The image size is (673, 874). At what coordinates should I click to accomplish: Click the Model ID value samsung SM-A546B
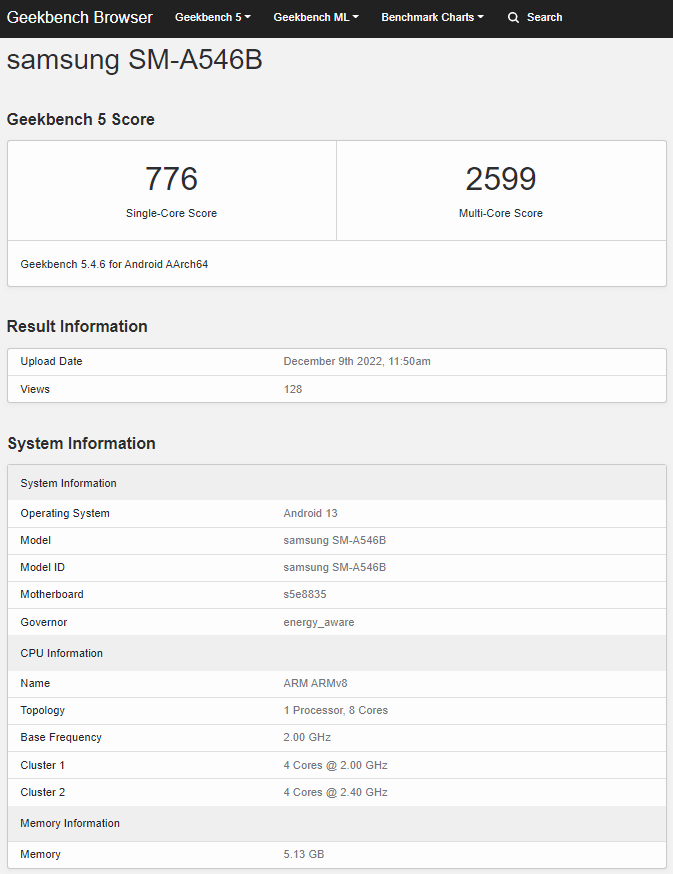pyautogui.click(x=335, y=568)
